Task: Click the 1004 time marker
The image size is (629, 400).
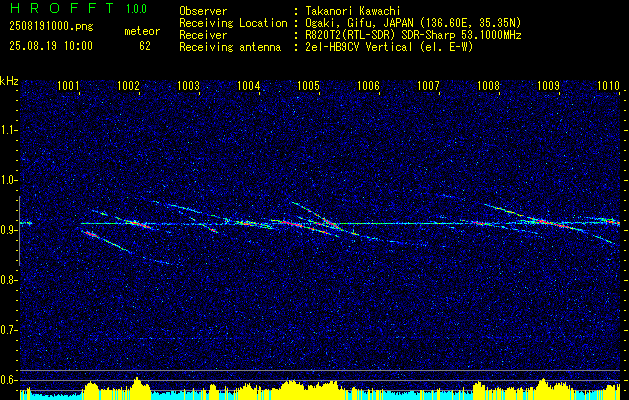Action: 248,85
